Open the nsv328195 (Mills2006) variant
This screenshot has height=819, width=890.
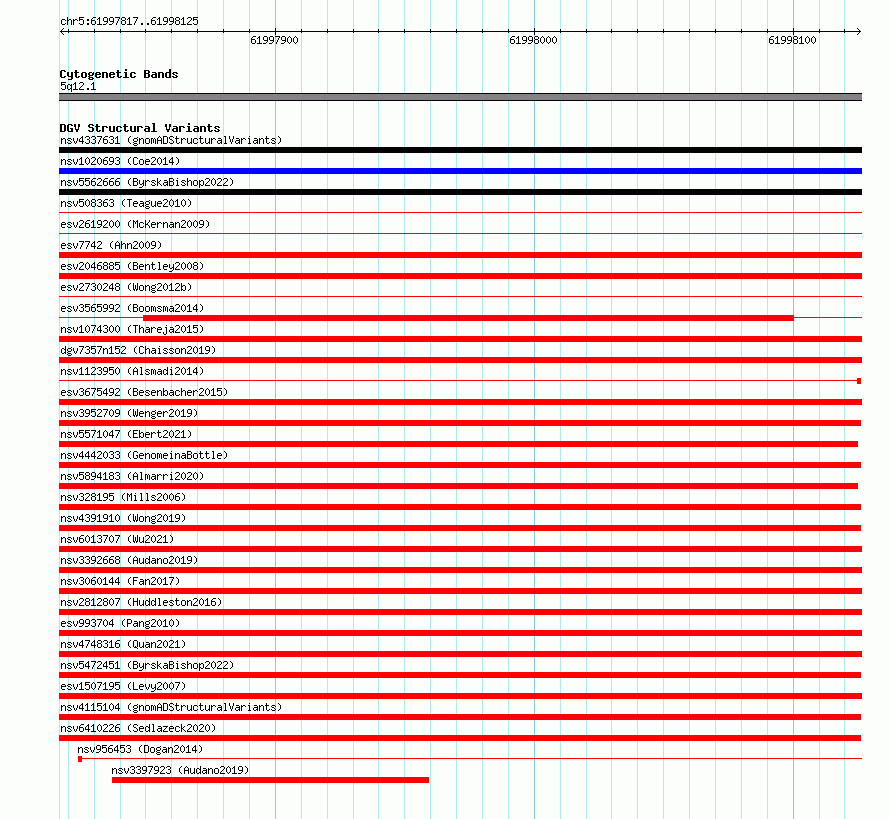coord(123,497)
